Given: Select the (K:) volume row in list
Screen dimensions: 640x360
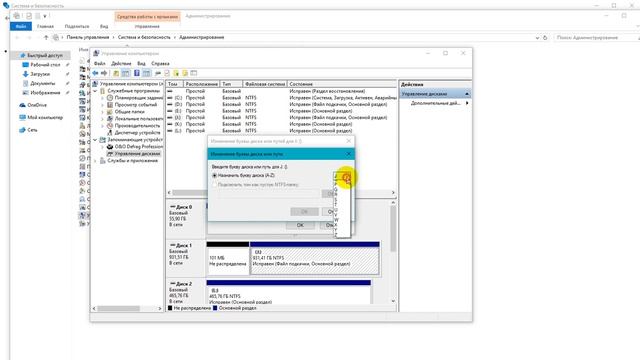Looking at the screenshot, I should [x=281, y=124].
